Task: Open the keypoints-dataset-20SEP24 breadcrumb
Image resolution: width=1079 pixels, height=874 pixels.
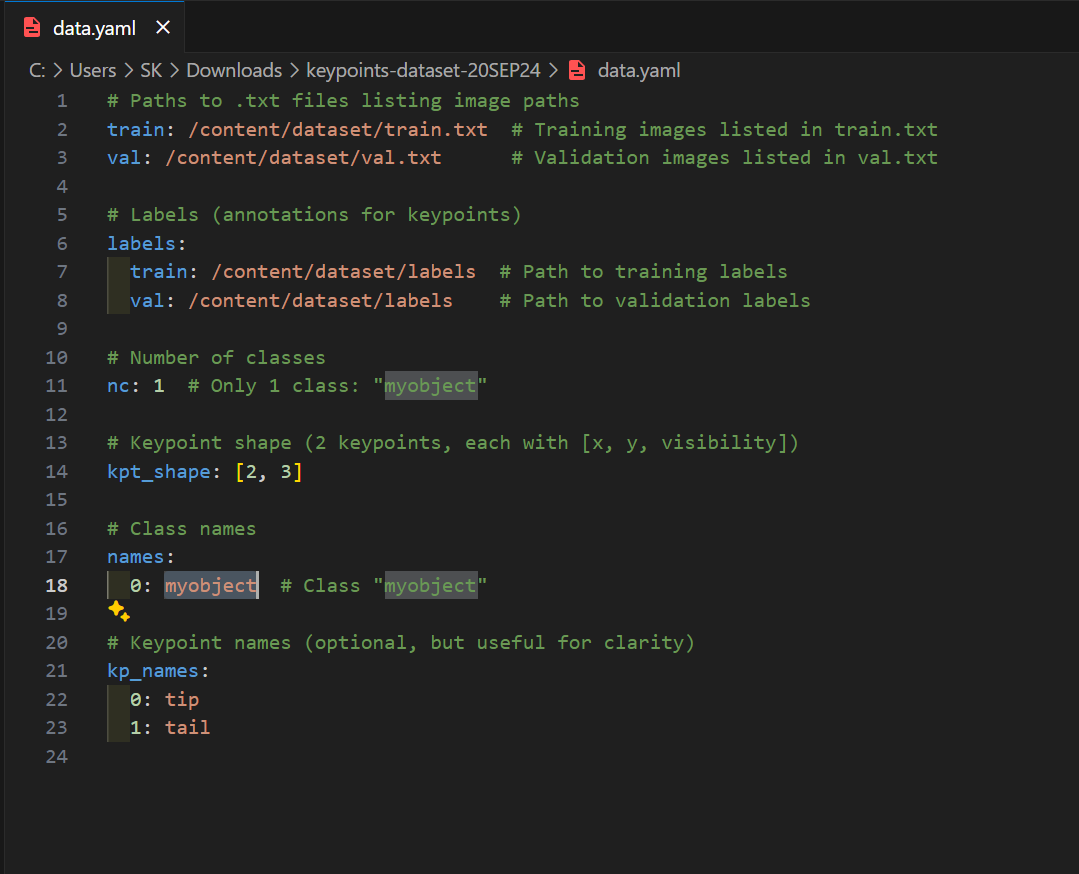Action: tap(423, 70)
